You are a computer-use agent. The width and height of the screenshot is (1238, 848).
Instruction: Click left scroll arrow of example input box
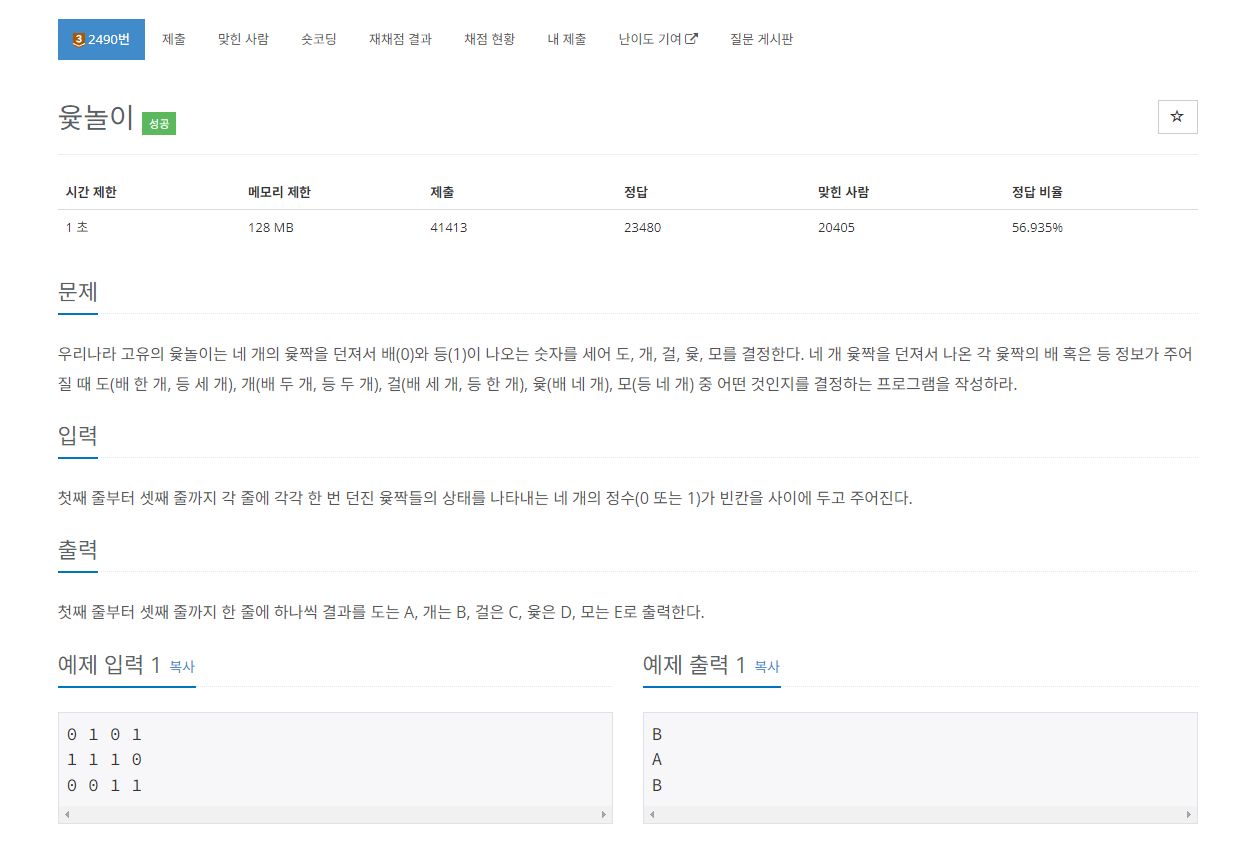pos(67,815)
